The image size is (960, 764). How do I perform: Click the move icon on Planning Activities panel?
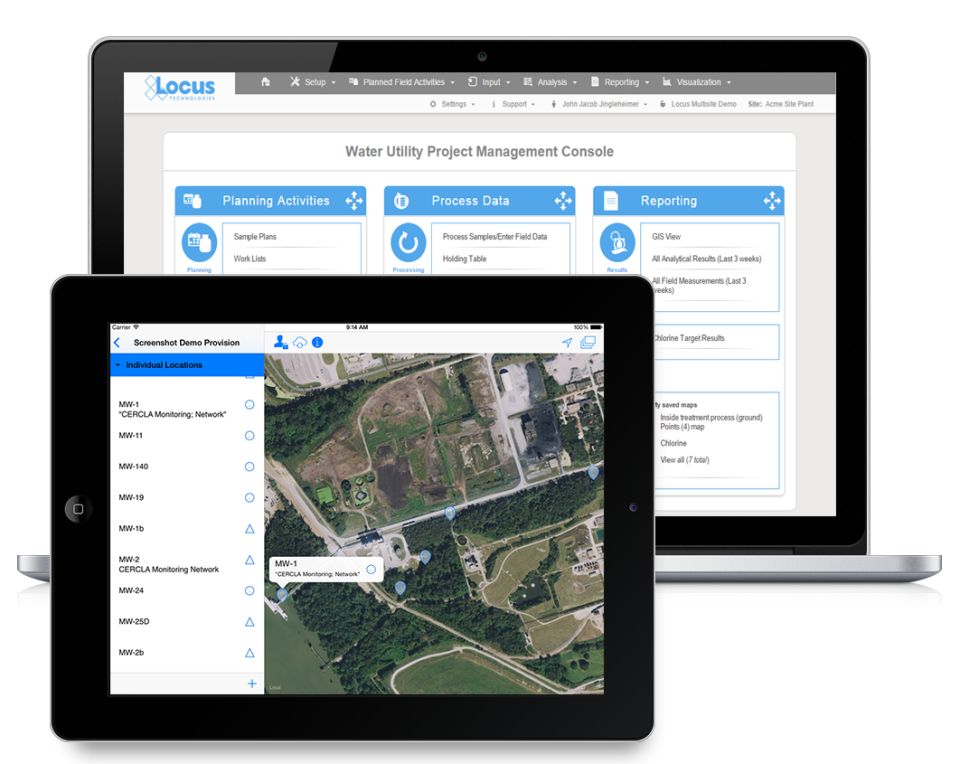[x=354, y=200]
